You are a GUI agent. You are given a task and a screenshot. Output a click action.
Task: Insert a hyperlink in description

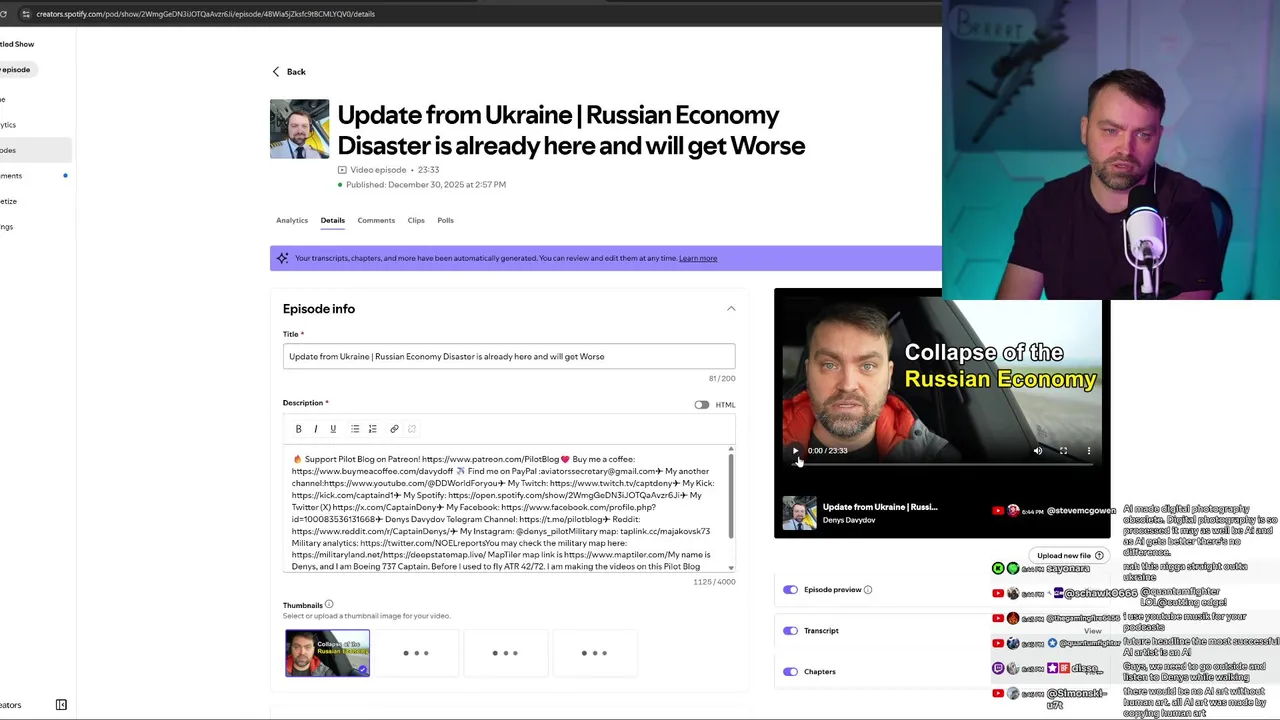tap(394, 429)
